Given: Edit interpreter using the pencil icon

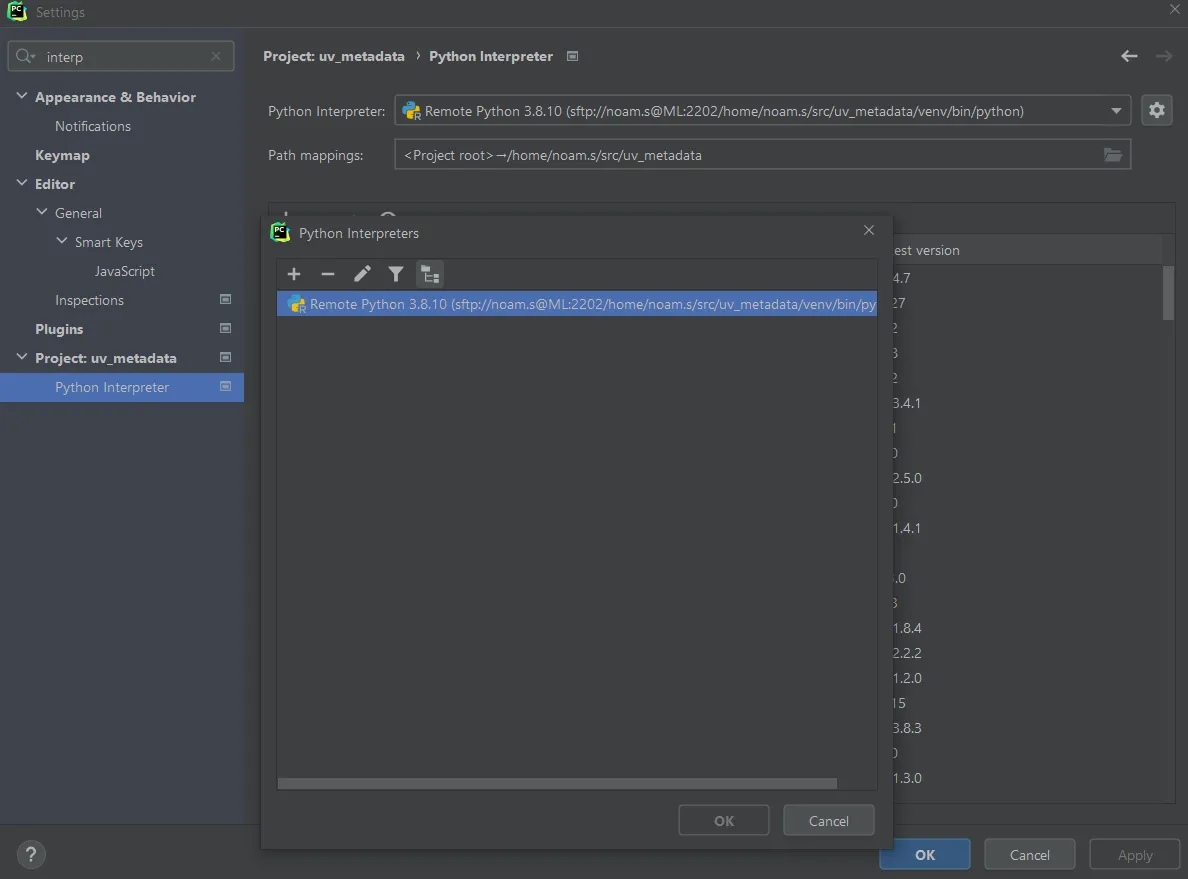Looking at the screenshot, I should (362, 274).
